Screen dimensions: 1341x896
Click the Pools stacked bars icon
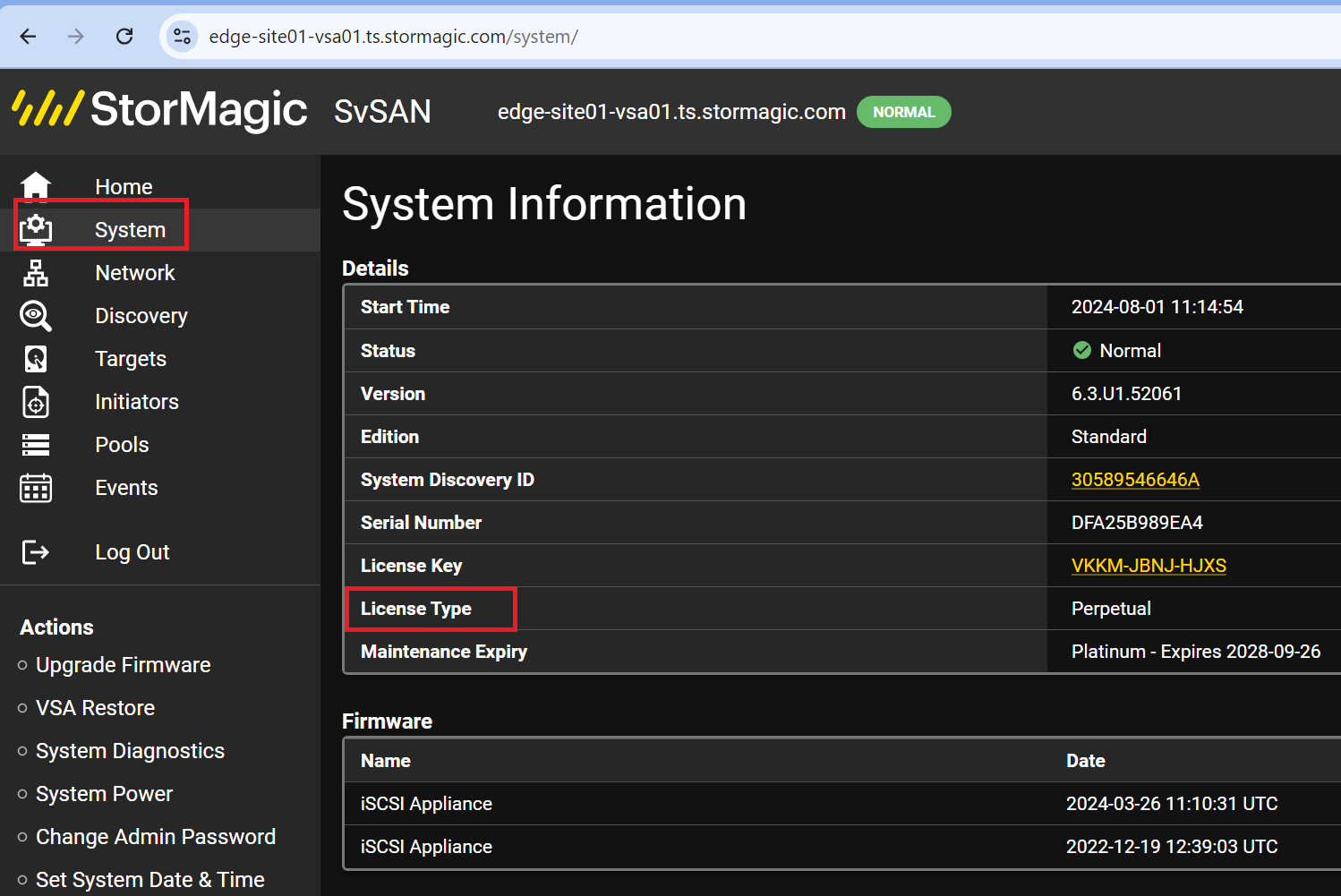[x=36, y=445]
